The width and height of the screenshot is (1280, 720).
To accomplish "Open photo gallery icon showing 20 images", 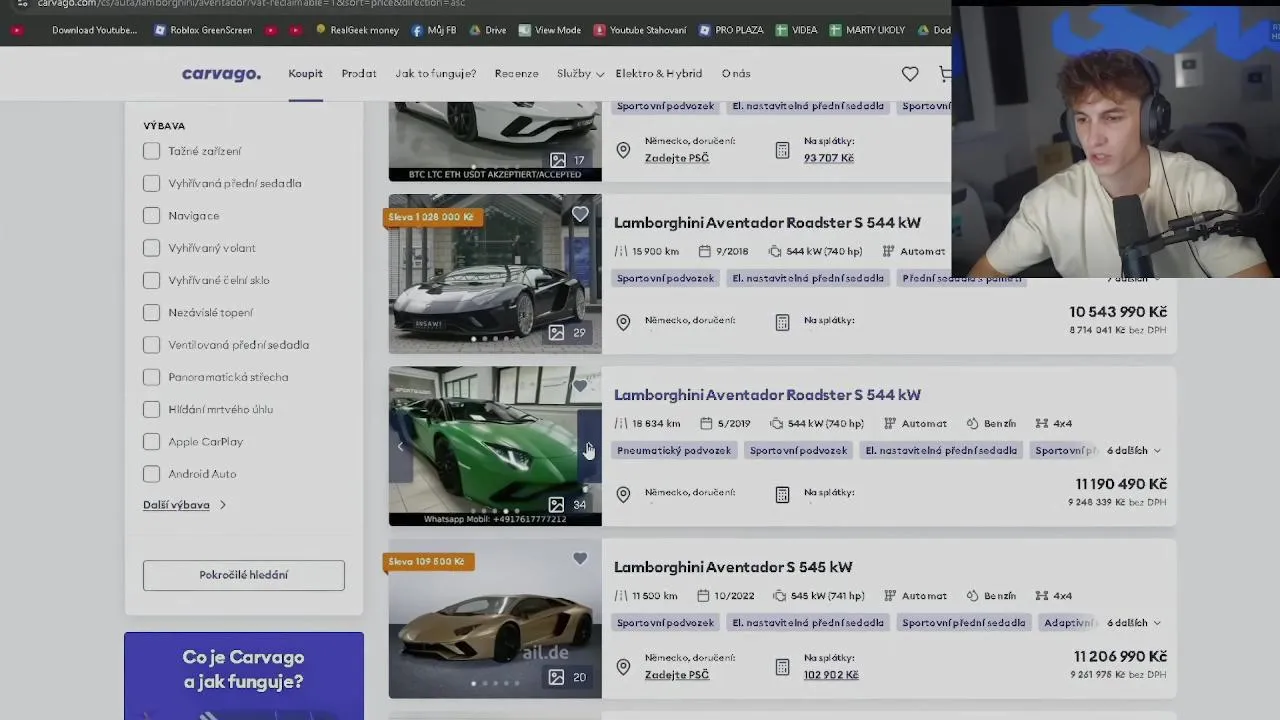I will click(x=557, y=677).
